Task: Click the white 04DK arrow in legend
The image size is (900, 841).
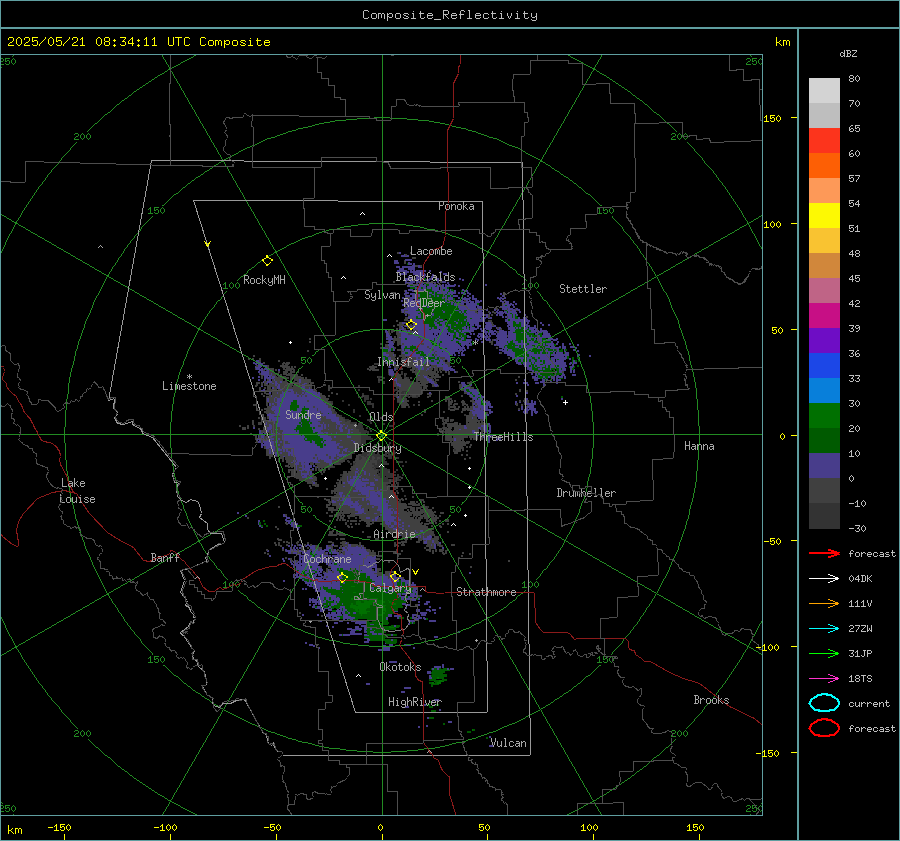Action: (x=824, y=579)
